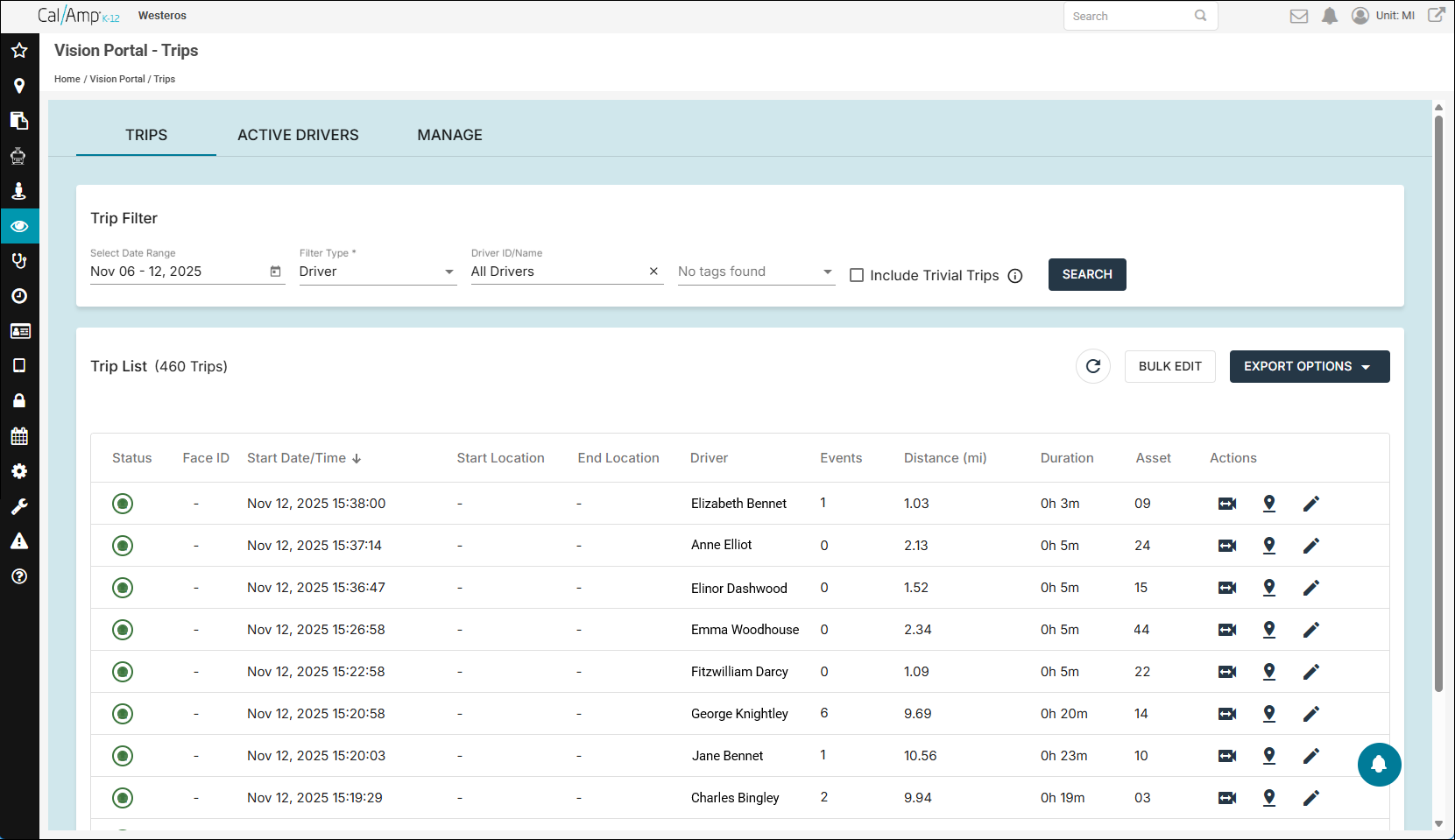The width and height of the screenshot is (1455, 840).
Task: Open the gear settings sidebar icon
Action: click(19, 471)
